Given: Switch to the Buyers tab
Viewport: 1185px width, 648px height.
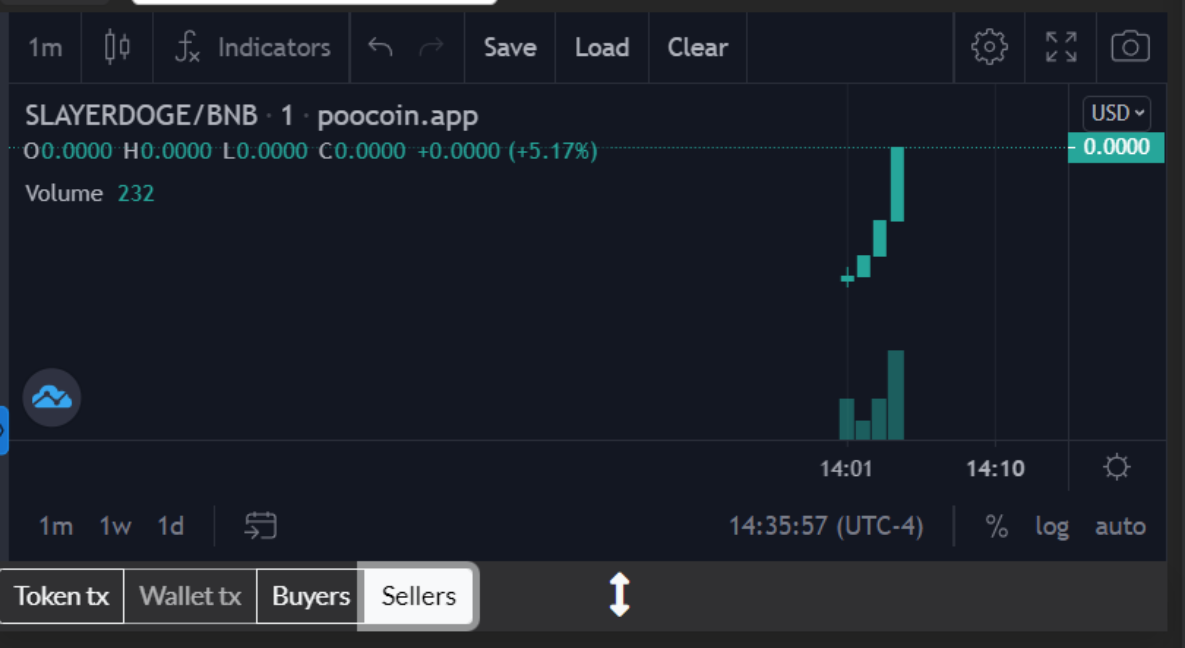Looking at the screenshot, I should [311, 597].
